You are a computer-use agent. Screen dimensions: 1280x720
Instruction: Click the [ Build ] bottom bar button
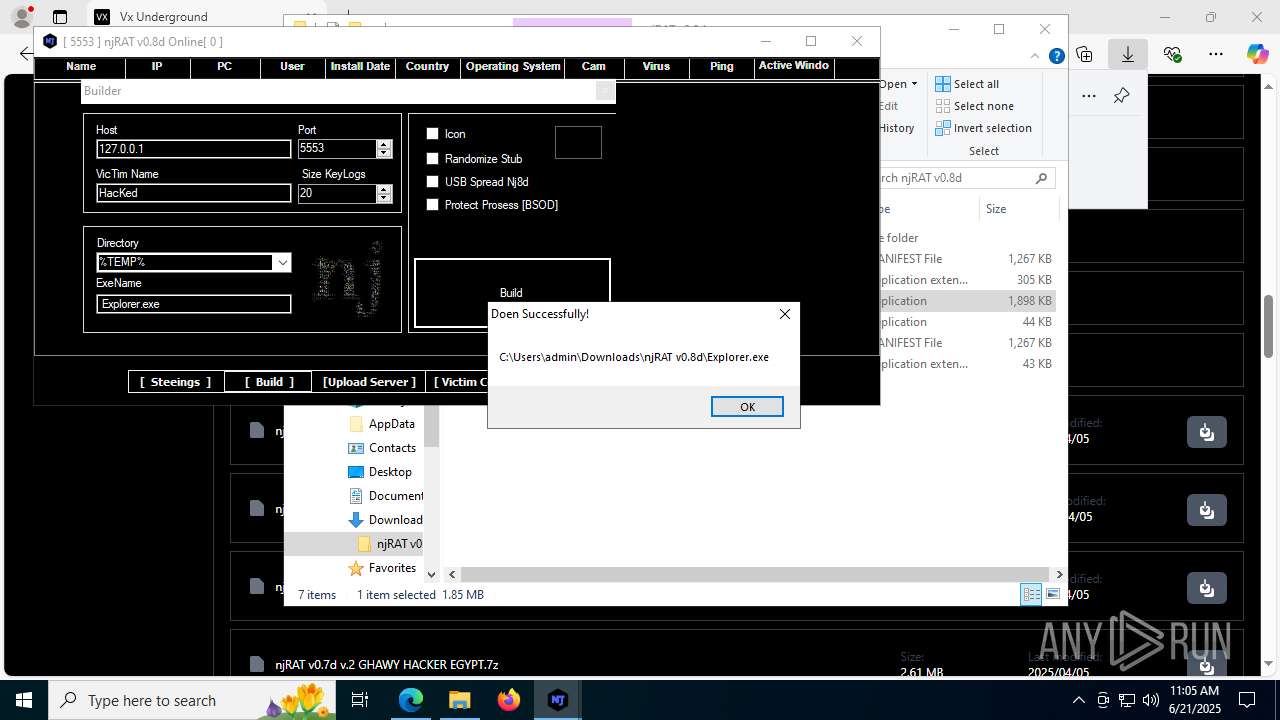(269, 382)
